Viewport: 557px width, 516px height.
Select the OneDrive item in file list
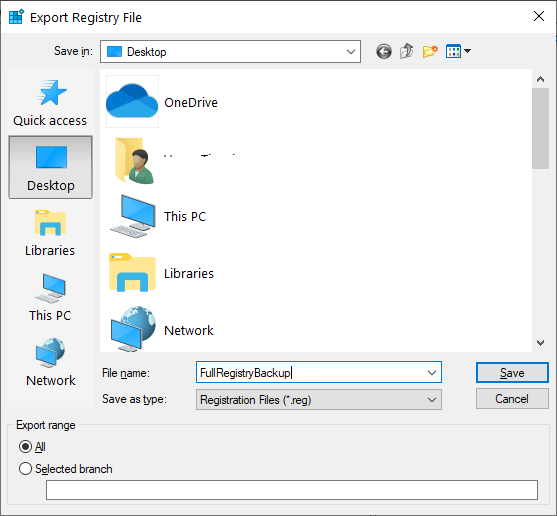pyautogui.click(x=162, y=102)
